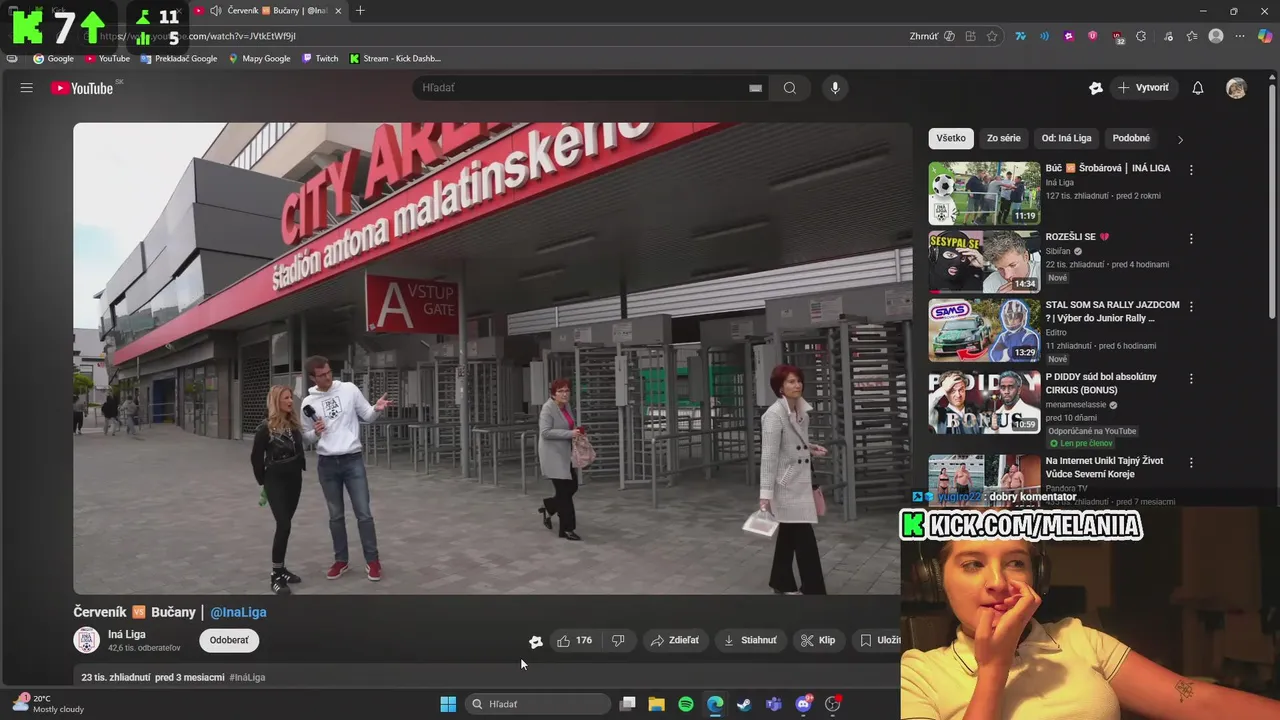Select the Všetko filter chip
Viewport: 1280px width, 720px height.
tap(951, 138)
